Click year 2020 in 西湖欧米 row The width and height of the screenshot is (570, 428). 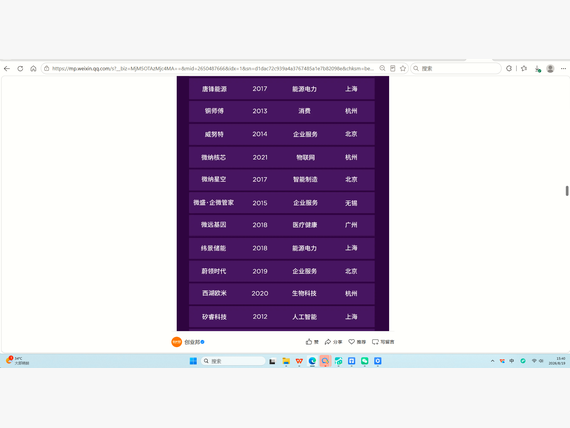tap(260, 293)
